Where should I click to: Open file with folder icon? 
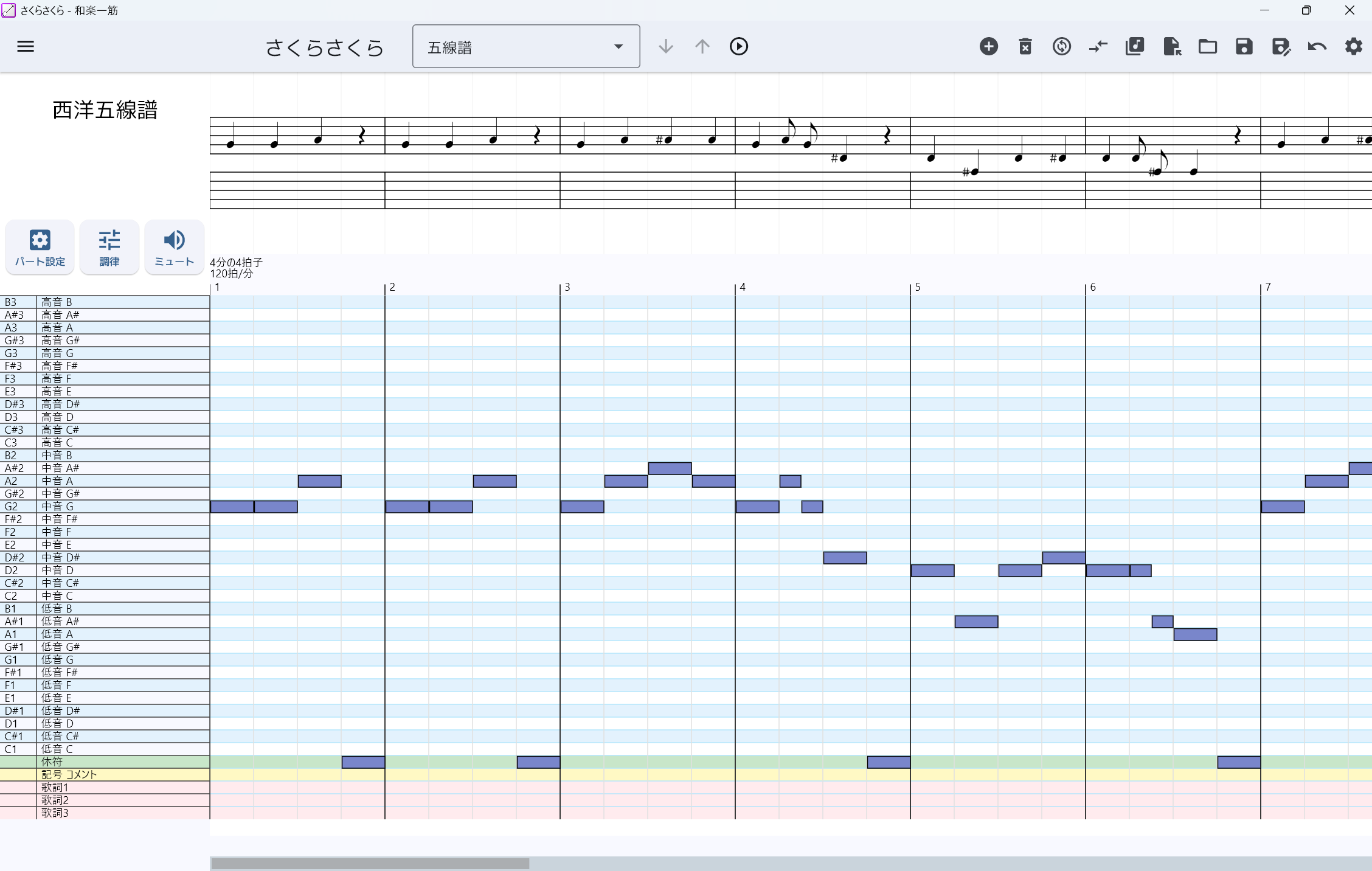pyautogui.click(x=1208, y=46)
